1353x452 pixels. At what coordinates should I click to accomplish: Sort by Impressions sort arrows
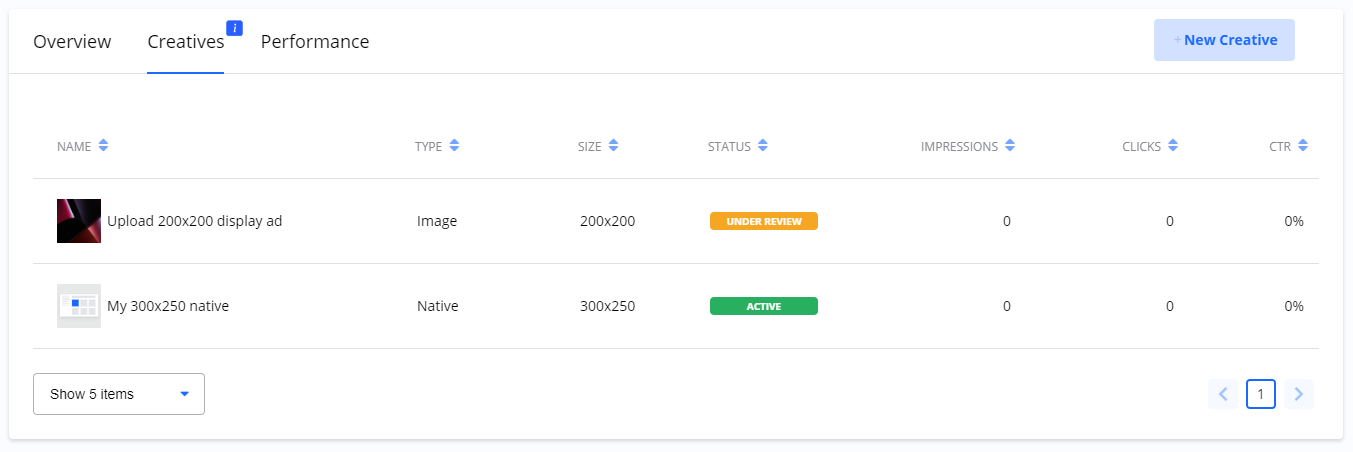pyautogui.click(x=1010, y=146)
